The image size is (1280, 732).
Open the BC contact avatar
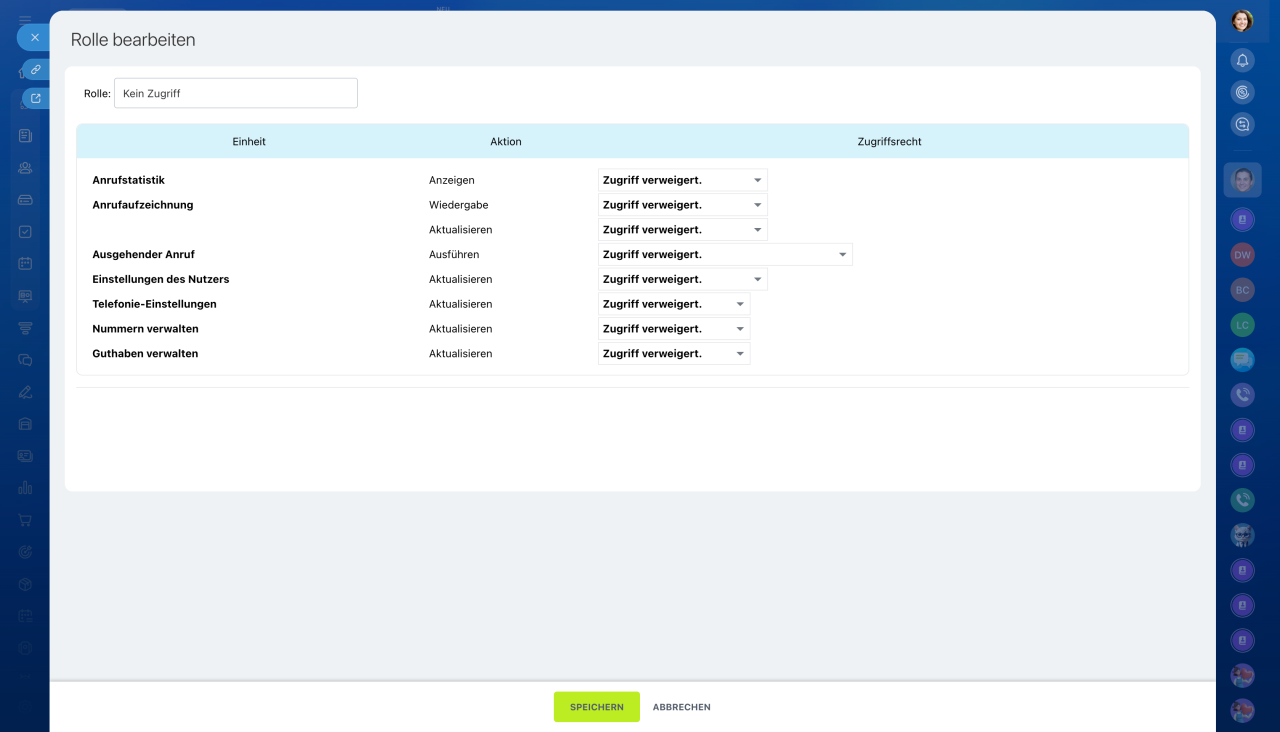1242,290
